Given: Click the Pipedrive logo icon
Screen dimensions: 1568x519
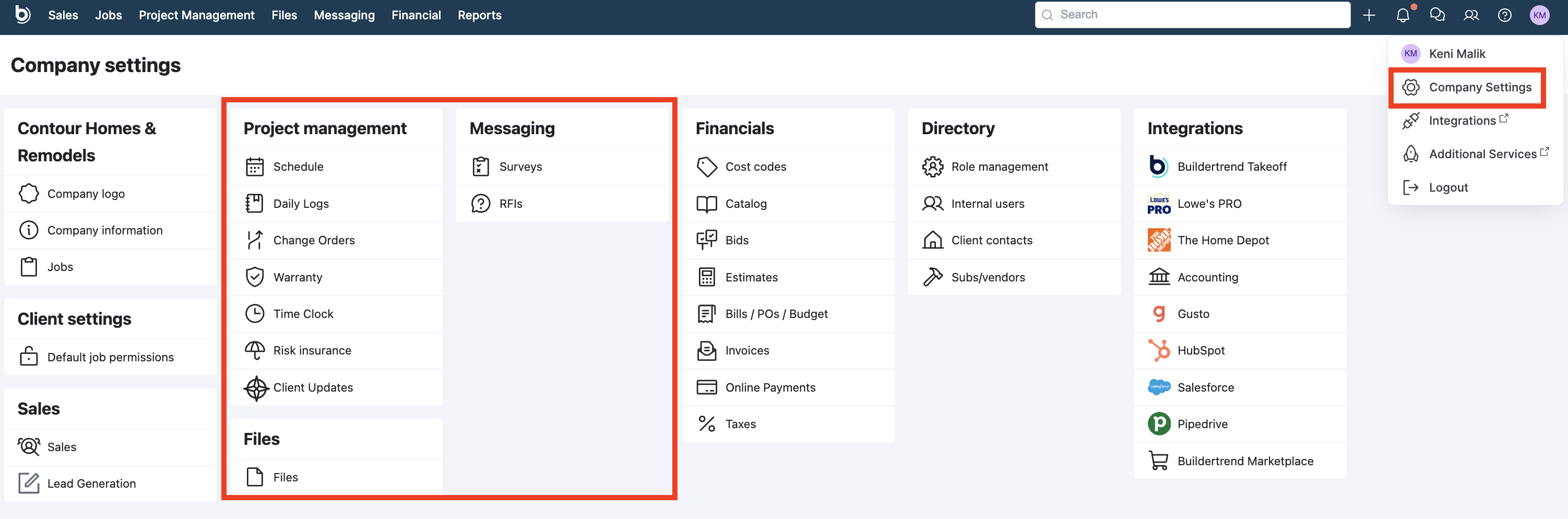Looking at the screenshot, I should [1159, 424].
